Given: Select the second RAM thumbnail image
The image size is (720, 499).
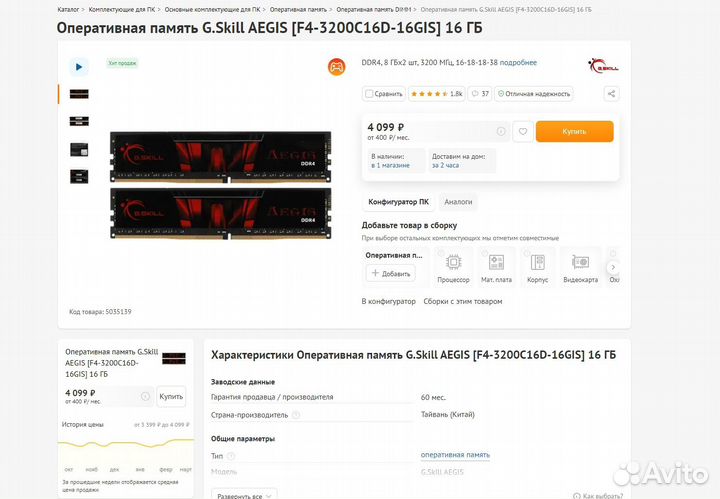Looking at the screenshot, I should (79, 121).
